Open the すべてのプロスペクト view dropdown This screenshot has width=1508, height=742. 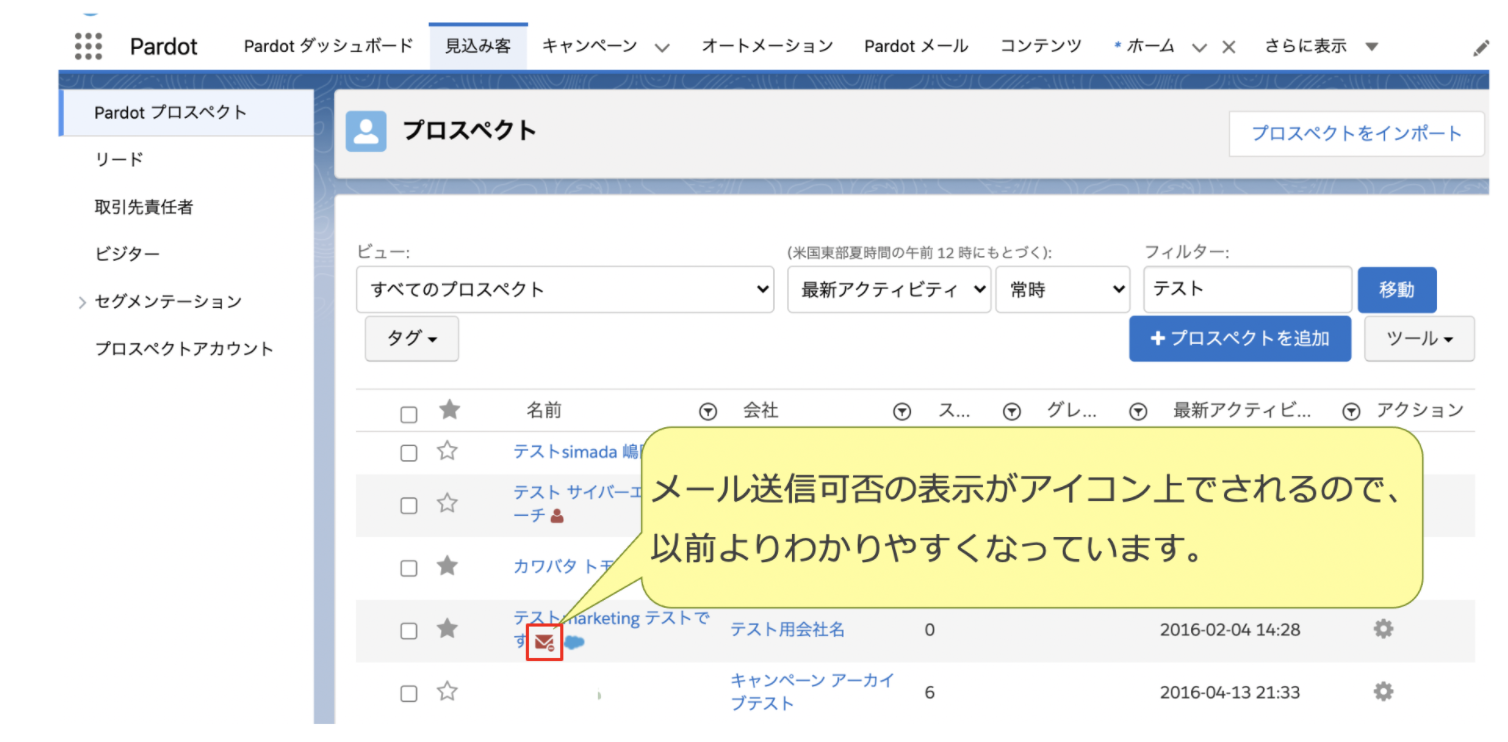point(565,289)
